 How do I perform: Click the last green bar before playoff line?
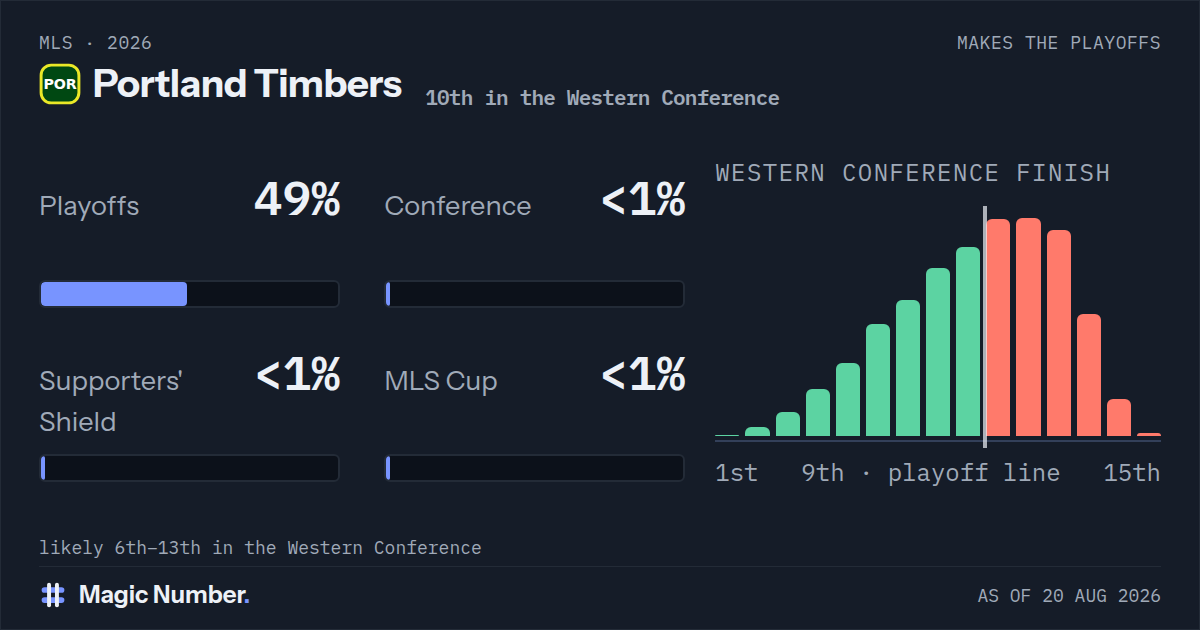tap(968, 342)
